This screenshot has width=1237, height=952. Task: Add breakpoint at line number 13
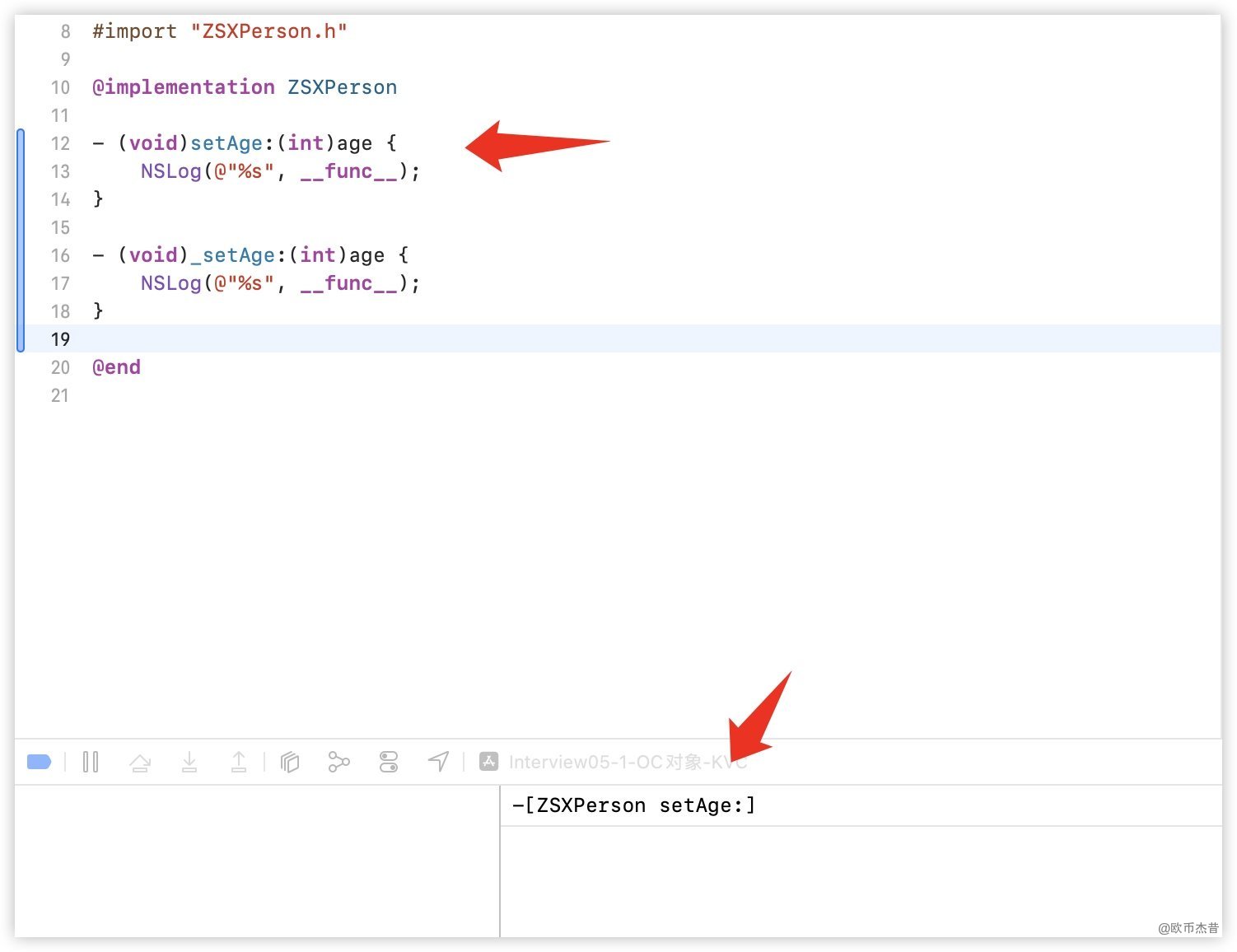60,171
